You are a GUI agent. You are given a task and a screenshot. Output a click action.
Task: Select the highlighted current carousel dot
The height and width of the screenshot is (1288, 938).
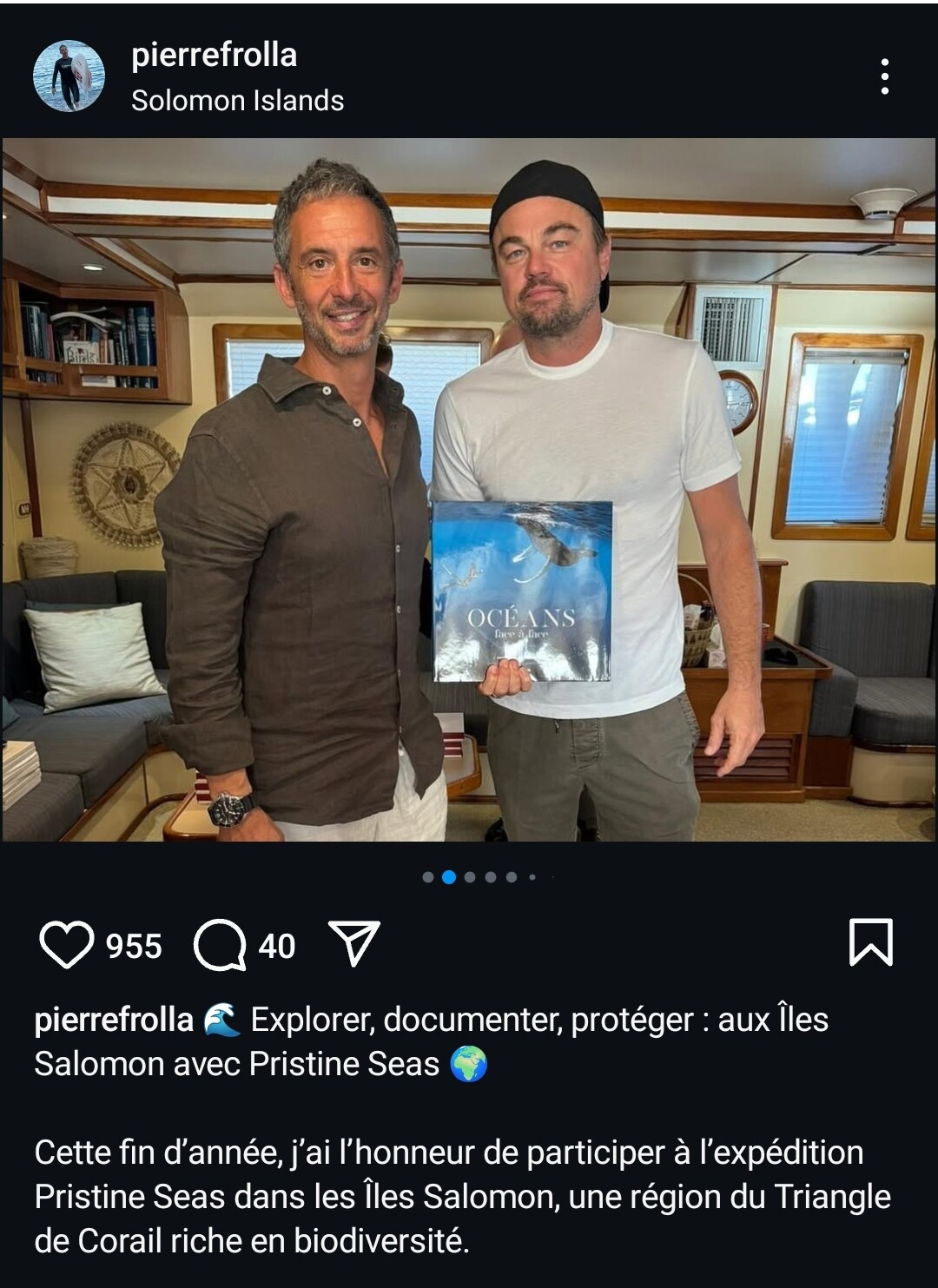click(449, 877)
